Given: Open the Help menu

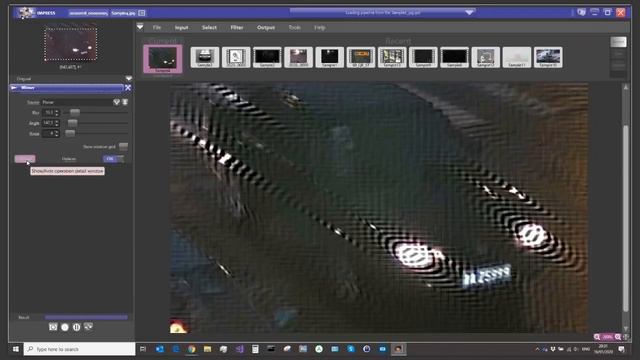Looking at the screenshot, I should tap(320, 27).
